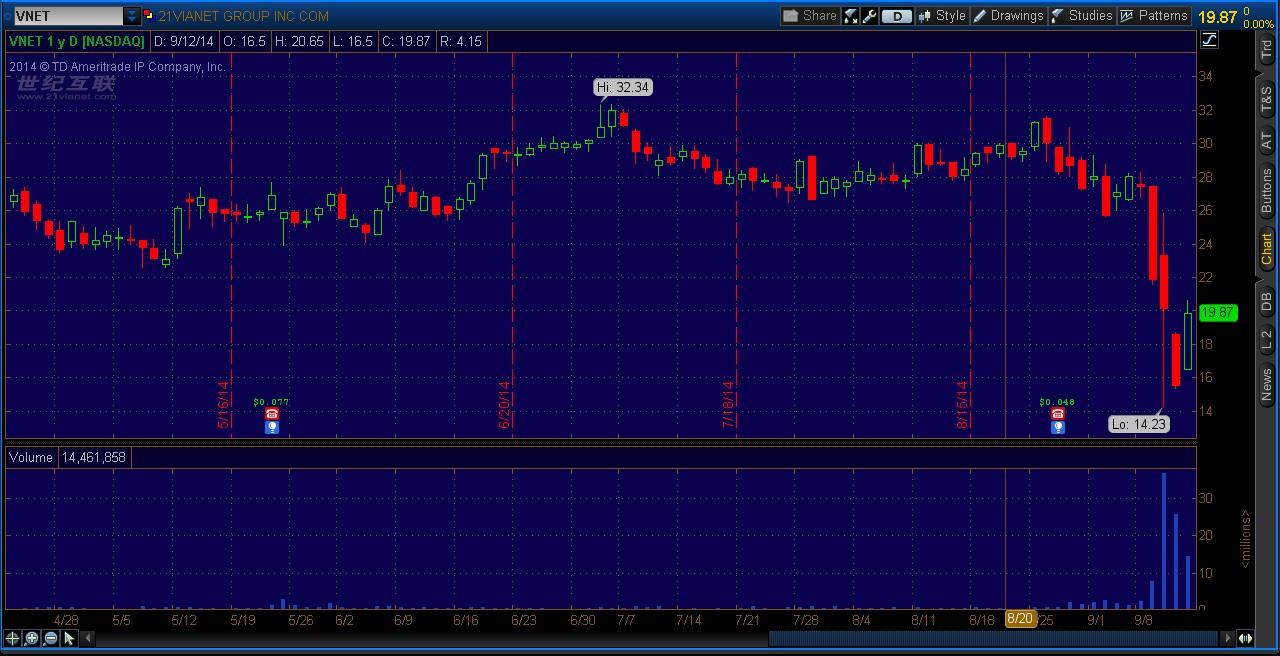The image size is (1280, 656).
Task: Switch to the T&S sidebar tab
Action: pos(1266,98)
